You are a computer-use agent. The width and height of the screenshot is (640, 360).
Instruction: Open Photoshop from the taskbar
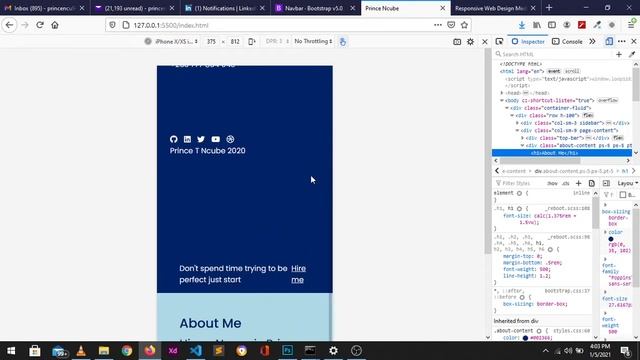click(287, 351)
